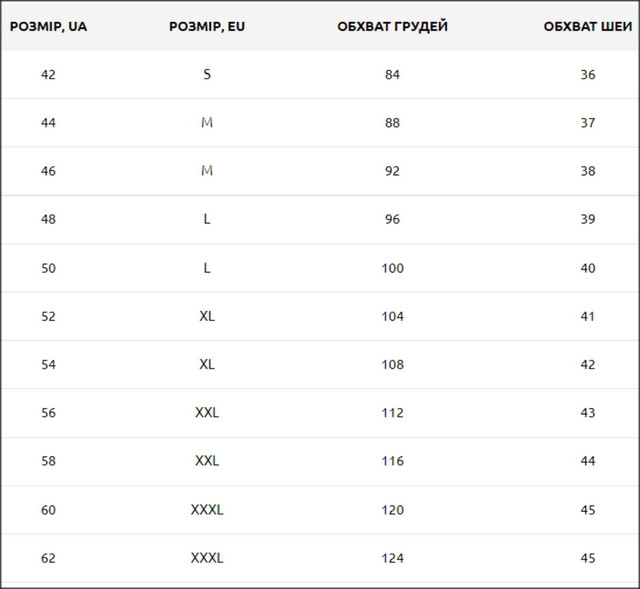Click neck girth value 43
This screenshot has width=640, height=589.
click(x=588, y=413)
